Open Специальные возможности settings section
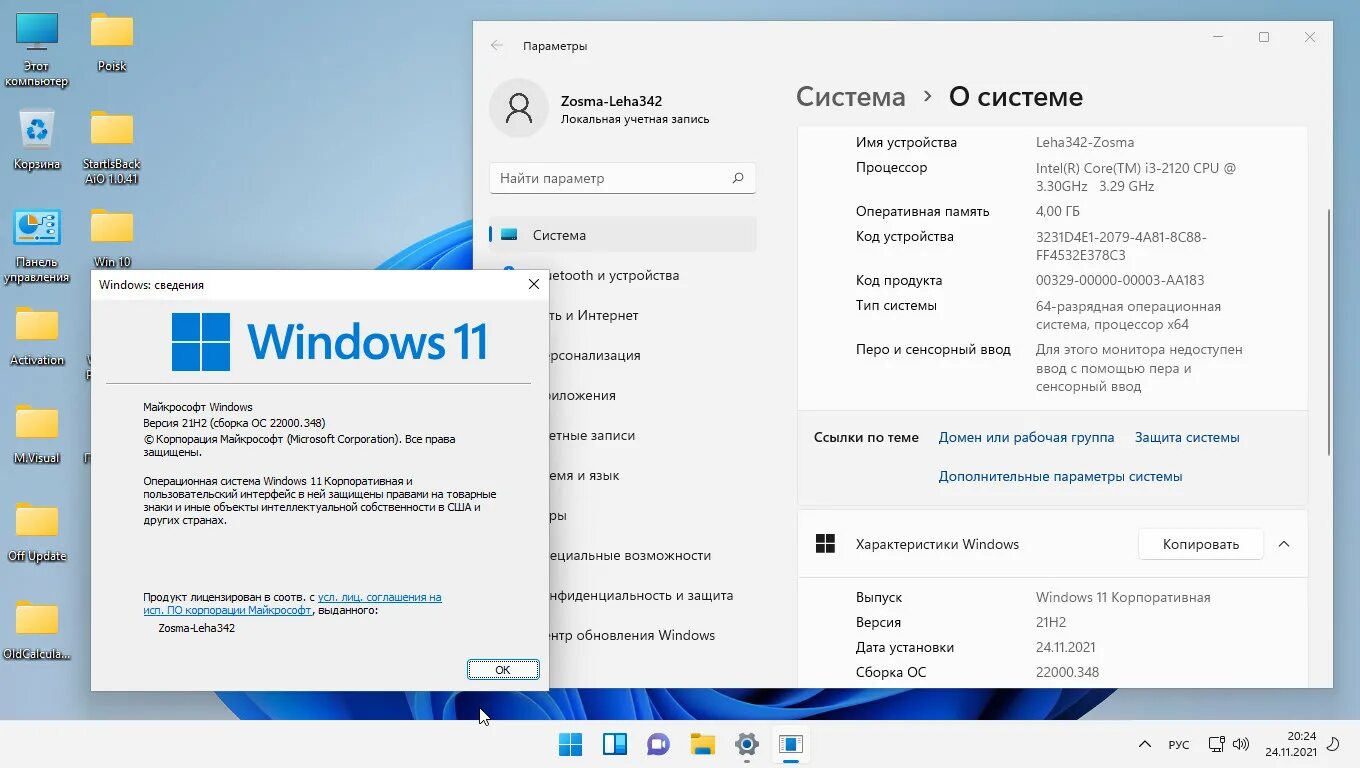Viewport: 1360px width, 768px height. [622, 555]
